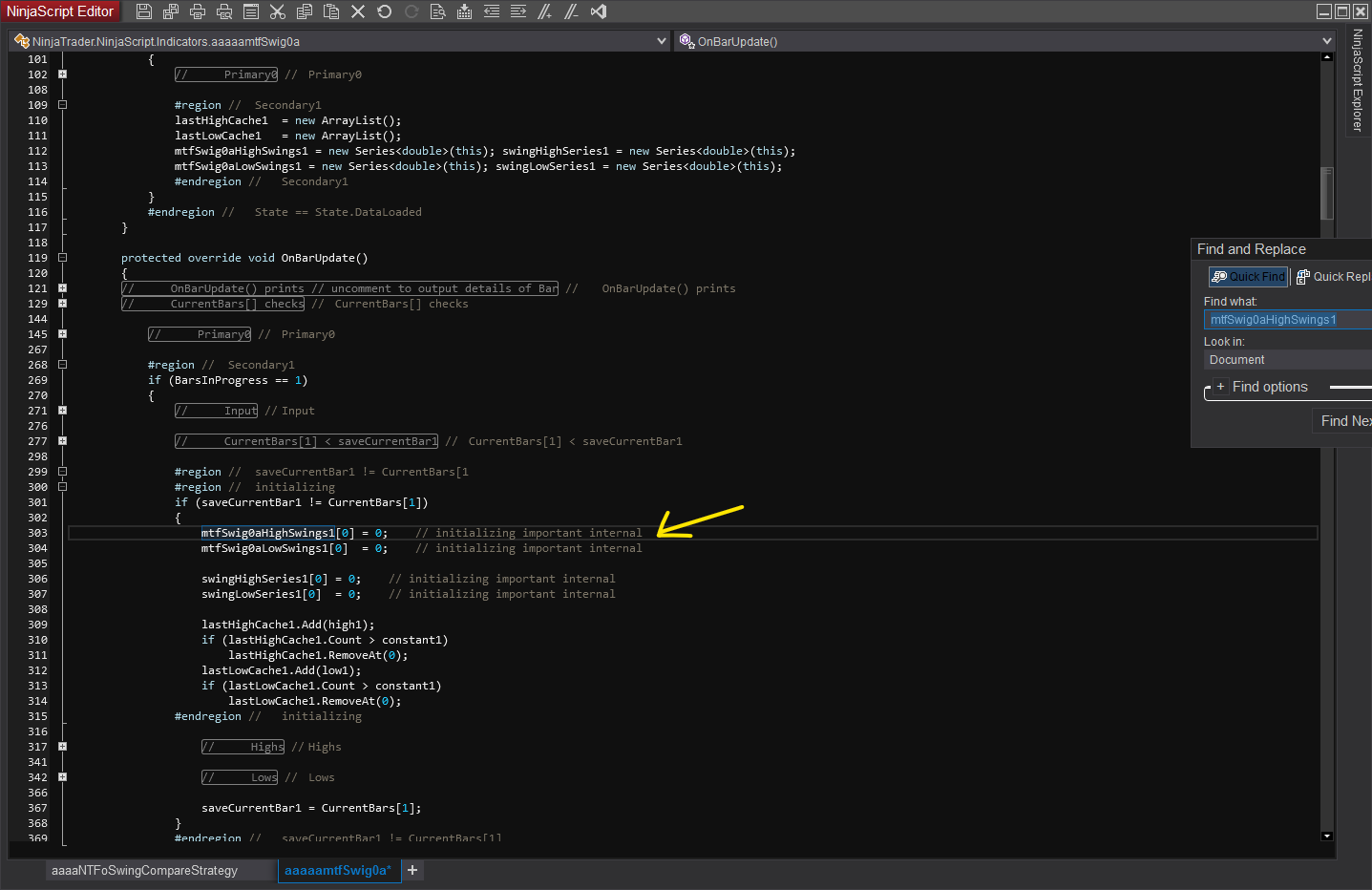1372x890 pixels.
Task: Open script in Visual Studio icon
Action: [x=599, y=11]
